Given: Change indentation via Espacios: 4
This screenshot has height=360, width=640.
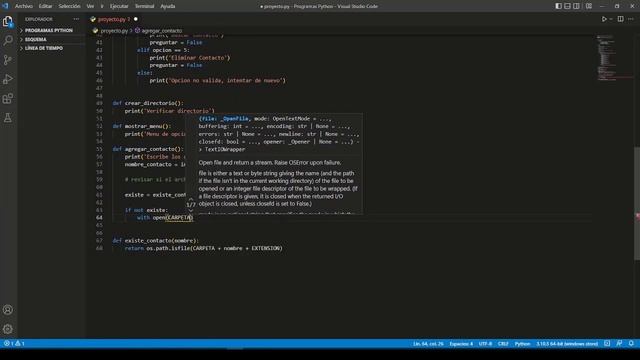Looking at the screenshot, I should pos(461,344).
